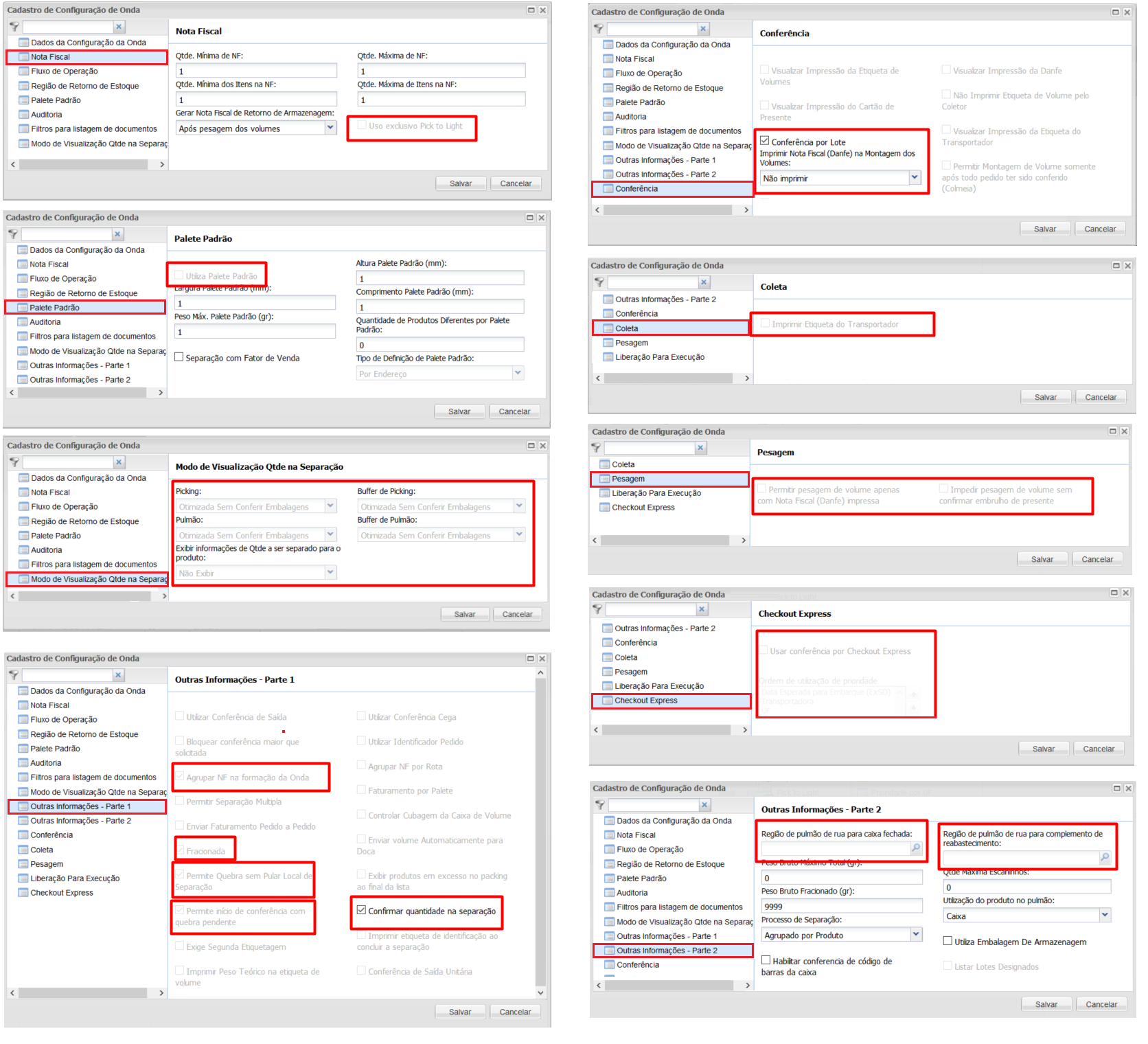Click Cancelar in the Outras Informações Parte 2 window
The image size is (1148, 1044).
[1101, 1004]
